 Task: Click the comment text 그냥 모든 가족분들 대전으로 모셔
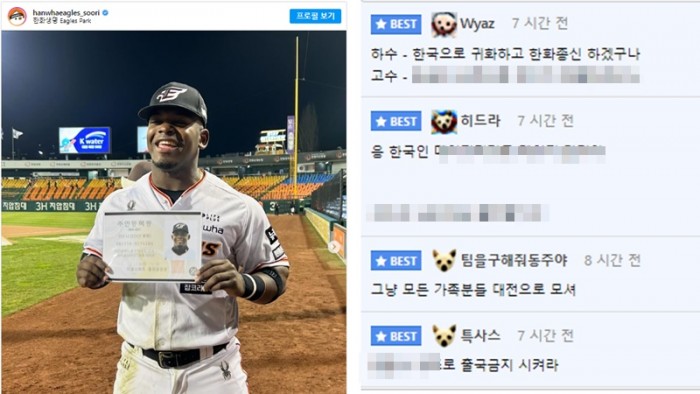tap(473, 289)
